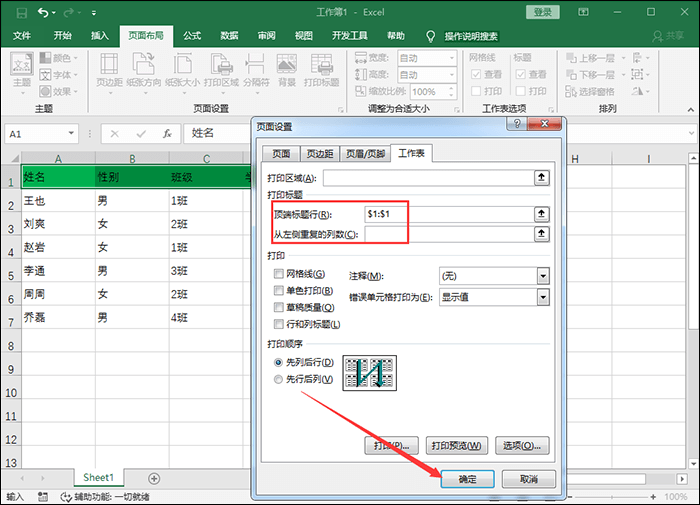Screen dimensions: 700x505
Task: Select Down, then over (先列后行) radio
Action: pyautogui.click(x=279, y=362)
